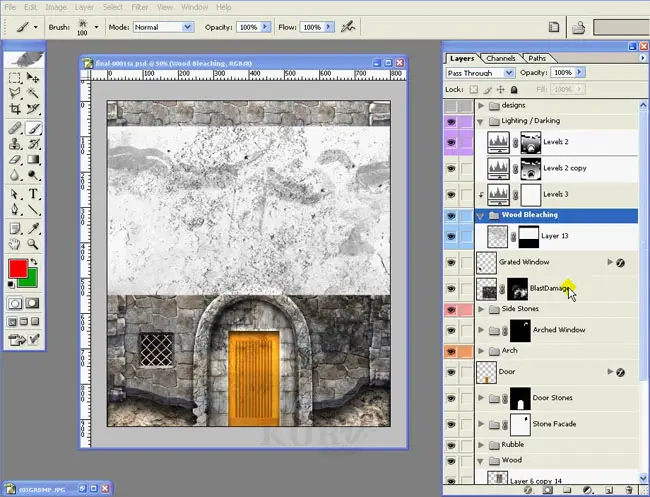Expand the Side Stones group
Screen dimensions: 650x497
pyautogui.click(x=481, y=309)
